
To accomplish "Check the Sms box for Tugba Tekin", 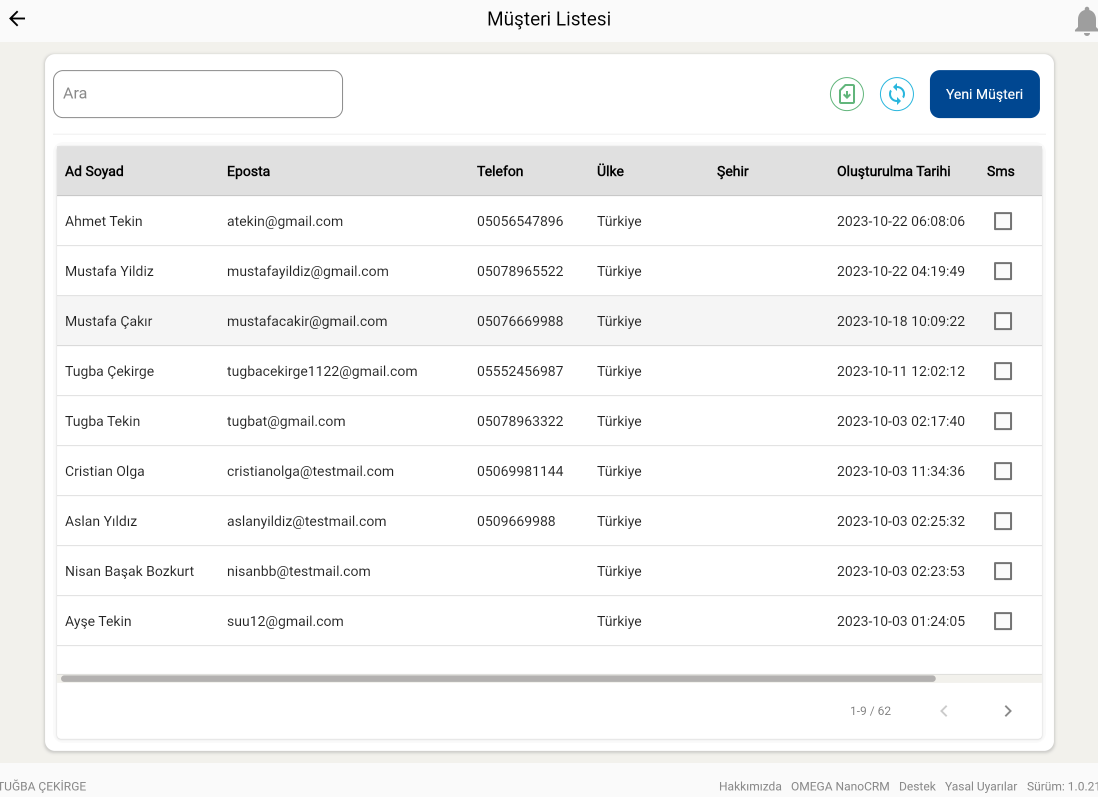I will click(x=1003, y=421).
